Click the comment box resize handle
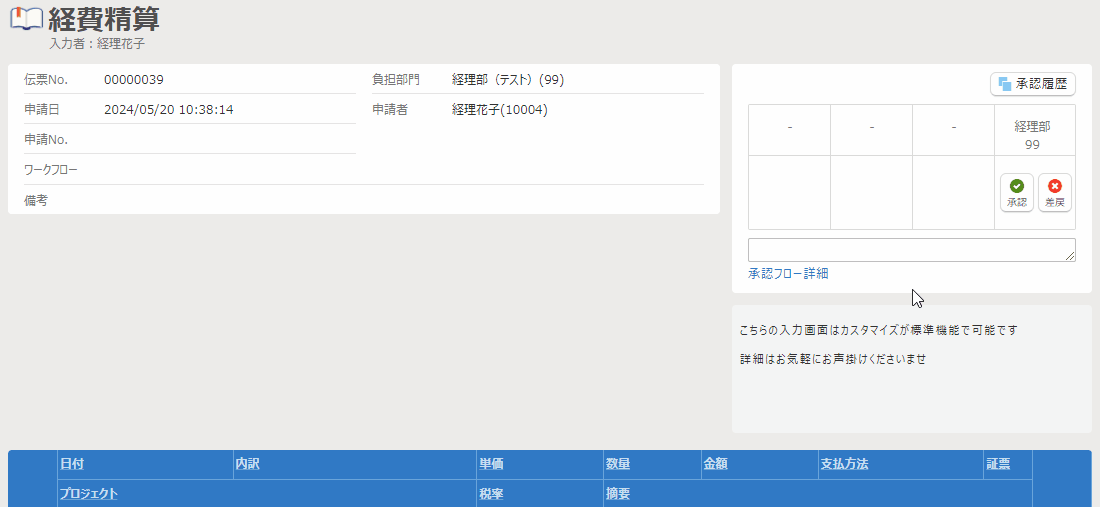 click(1071, 257)
